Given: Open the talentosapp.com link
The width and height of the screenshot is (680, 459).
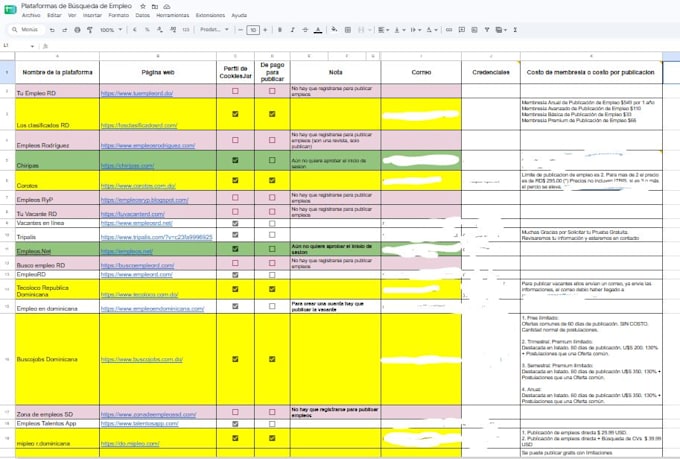Looking at the screenshot, I should 140,423.
